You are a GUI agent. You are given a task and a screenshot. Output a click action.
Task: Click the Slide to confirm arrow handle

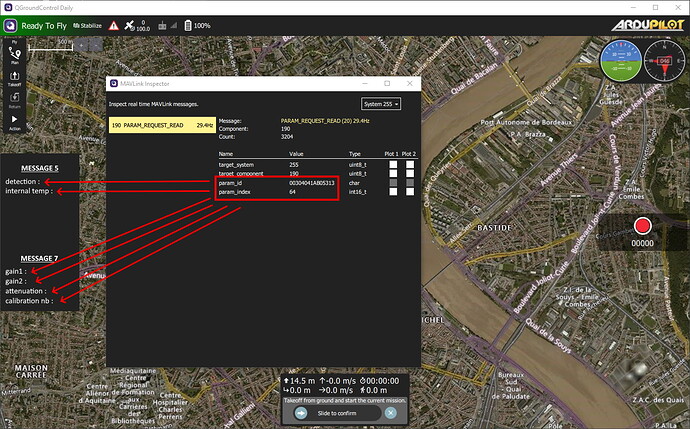pyautogui.click(x=301, y=413)
